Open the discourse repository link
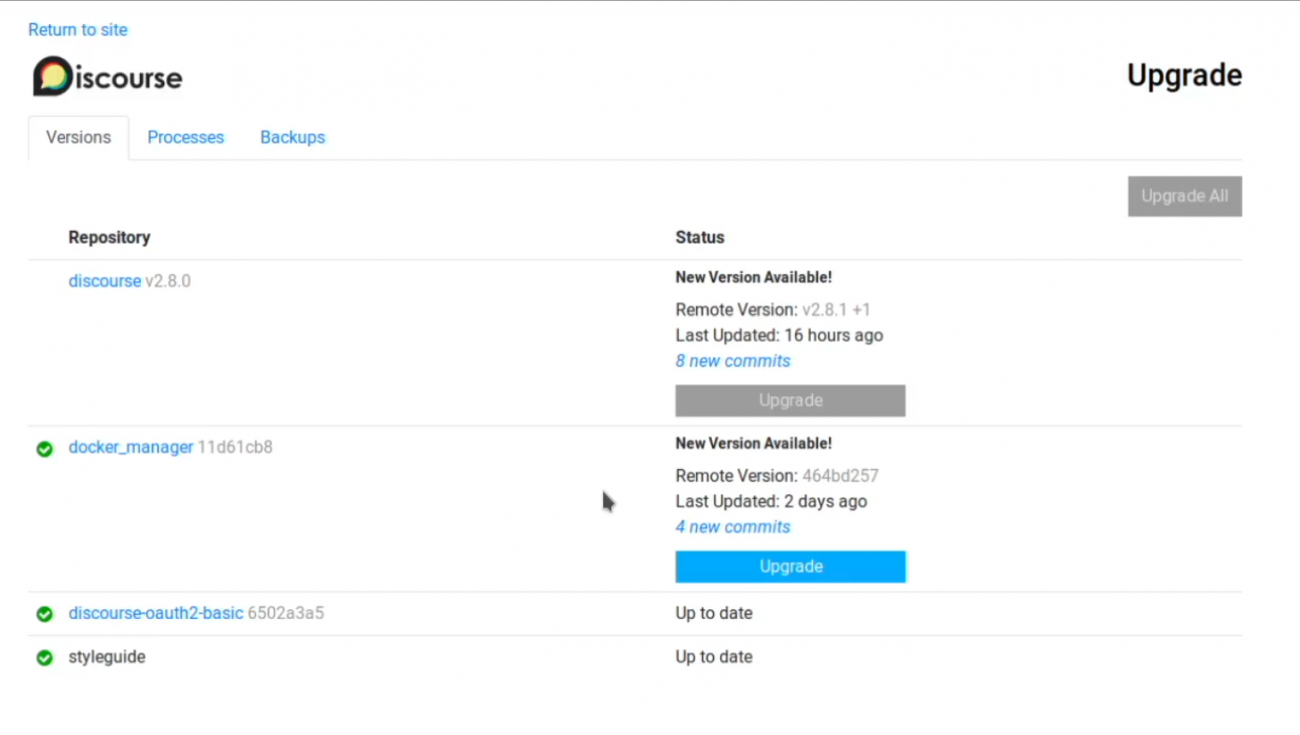 (x=105, y=281)
